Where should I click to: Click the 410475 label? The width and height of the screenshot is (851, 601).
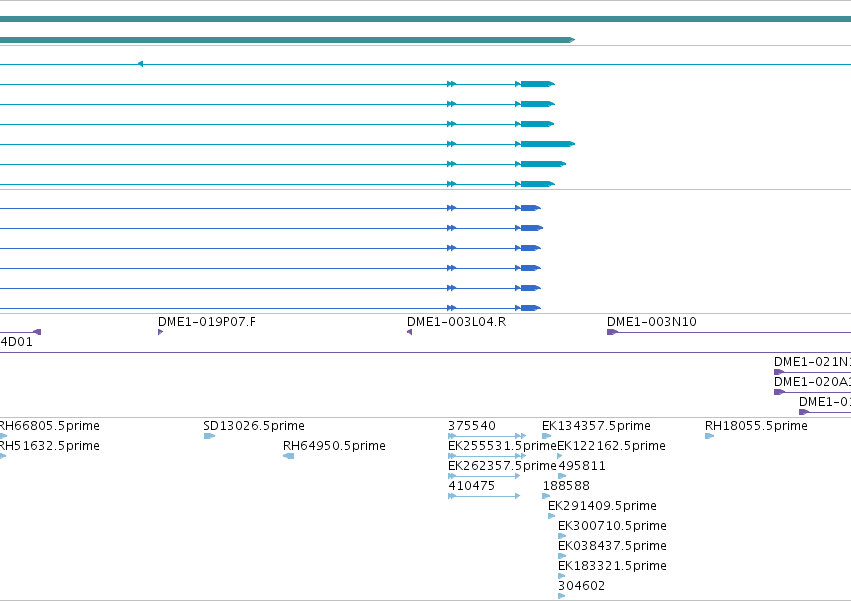(472, 486)
